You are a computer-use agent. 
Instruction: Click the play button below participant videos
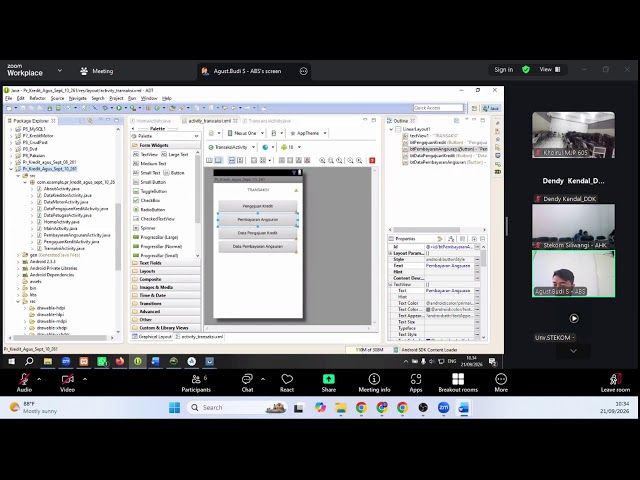coord(574,318)
